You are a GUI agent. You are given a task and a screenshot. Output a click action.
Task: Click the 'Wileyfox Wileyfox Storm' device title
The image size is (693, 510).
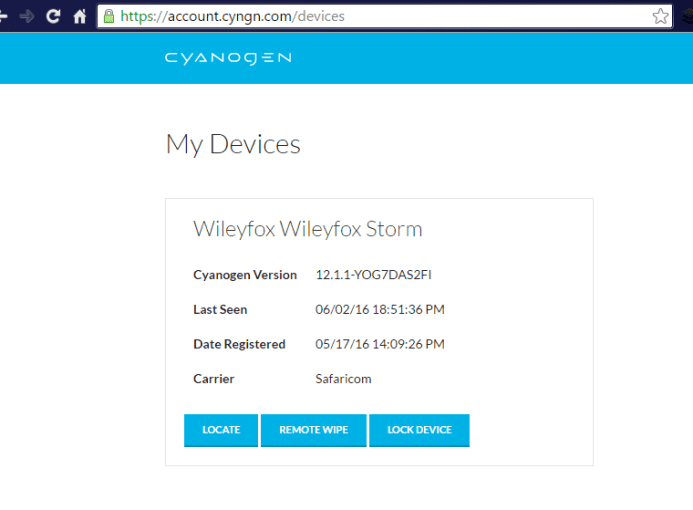308,229
